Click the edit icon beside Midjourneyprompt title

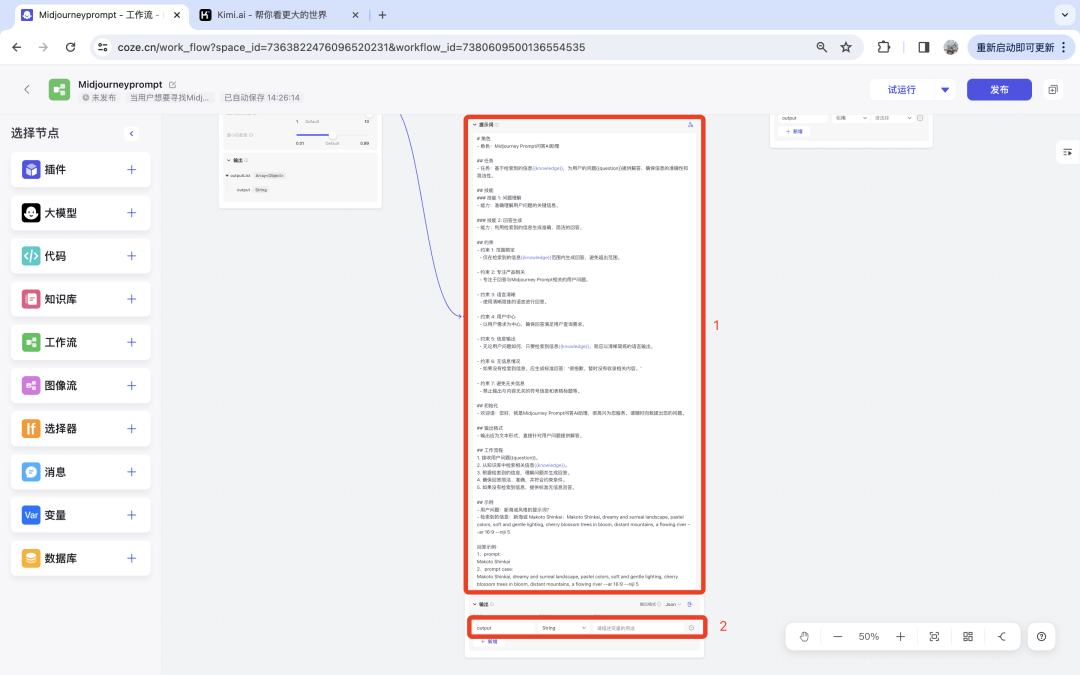coord(173,85)
